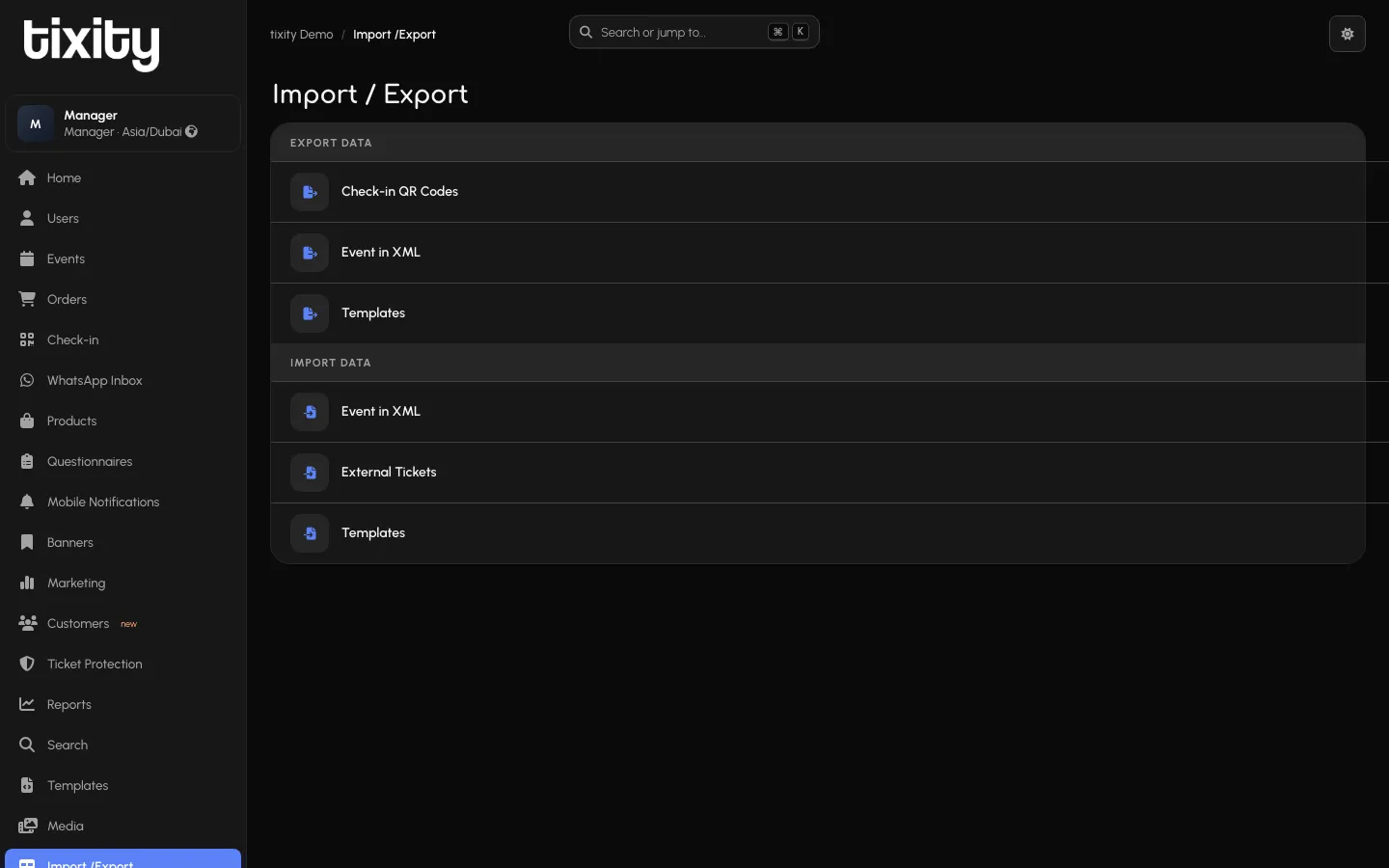The image size is (1389, 868).
Task: Toggle the theme brightness button
Action: [1348, 34]
